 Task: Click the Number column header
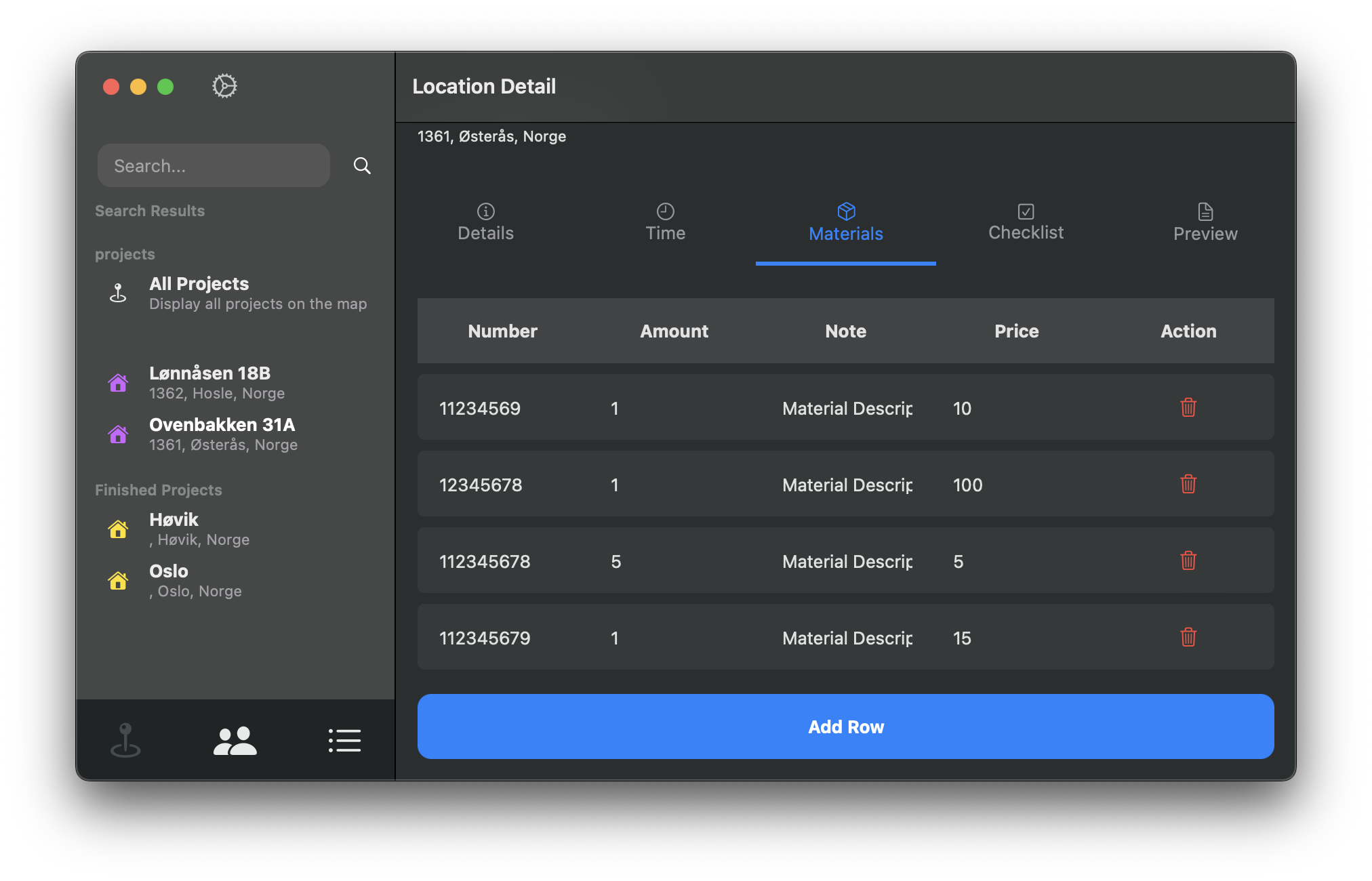(502, 331)
